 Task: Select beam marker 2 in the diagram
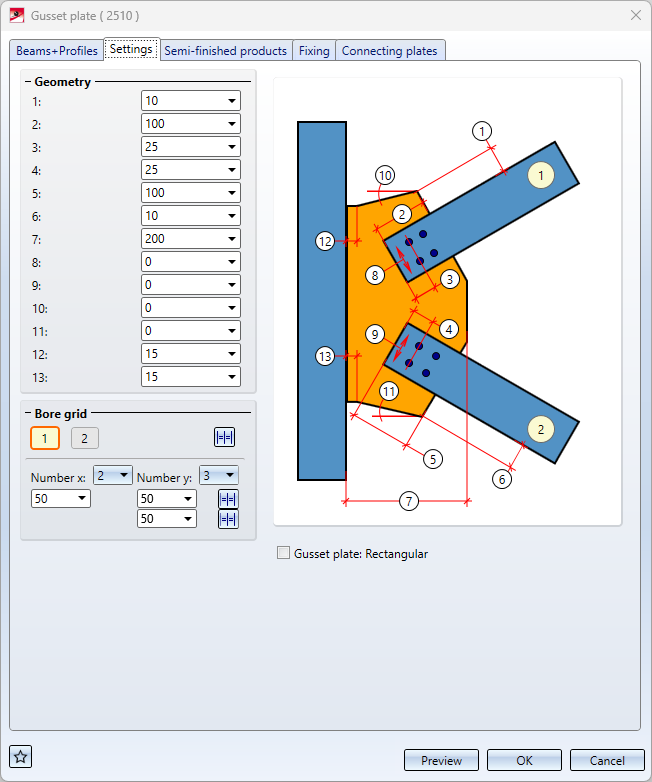(x=541, y=429)
